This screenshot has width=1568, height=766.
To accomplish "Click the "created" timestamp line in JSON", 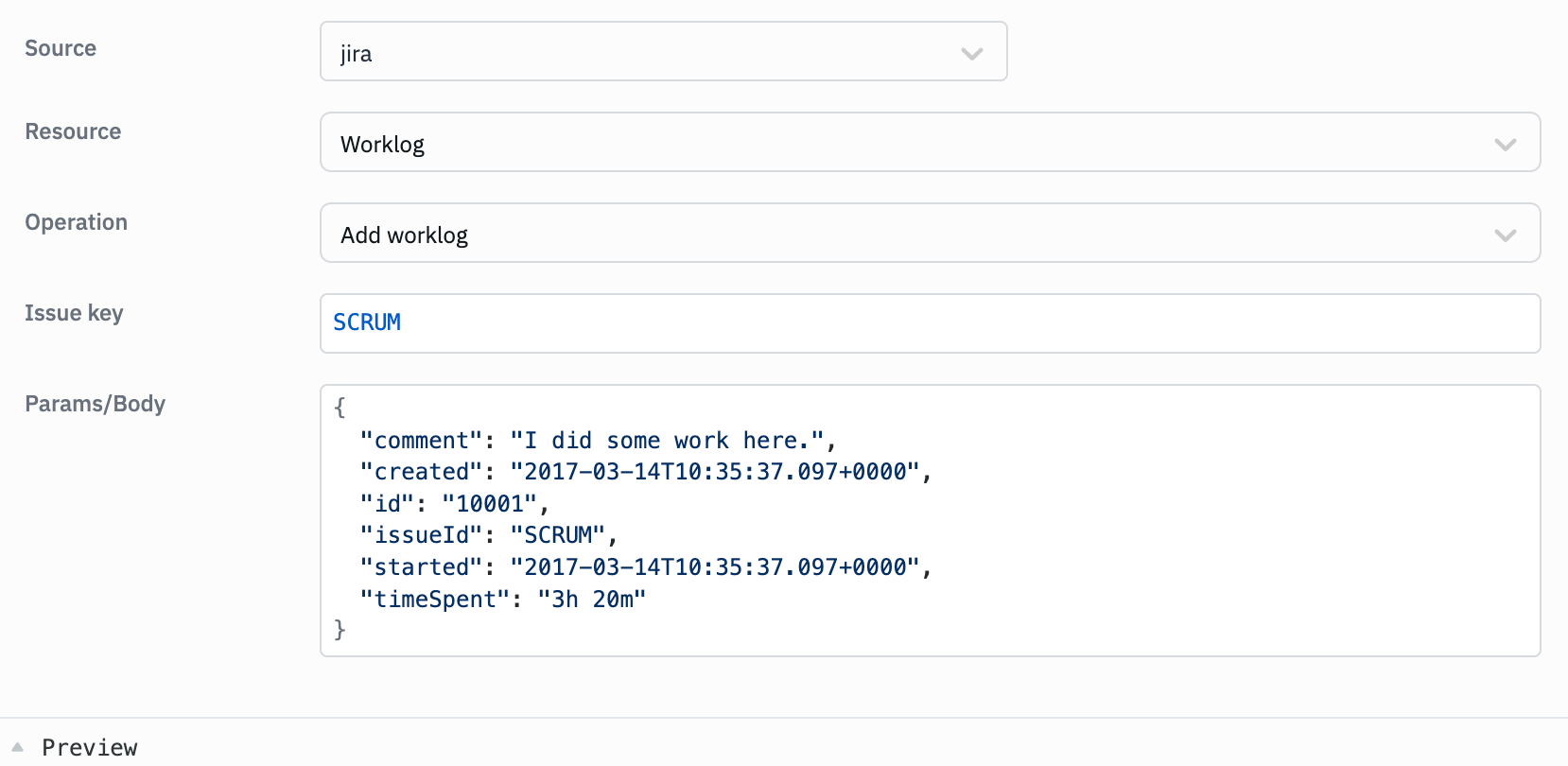I will pos(646,472).
